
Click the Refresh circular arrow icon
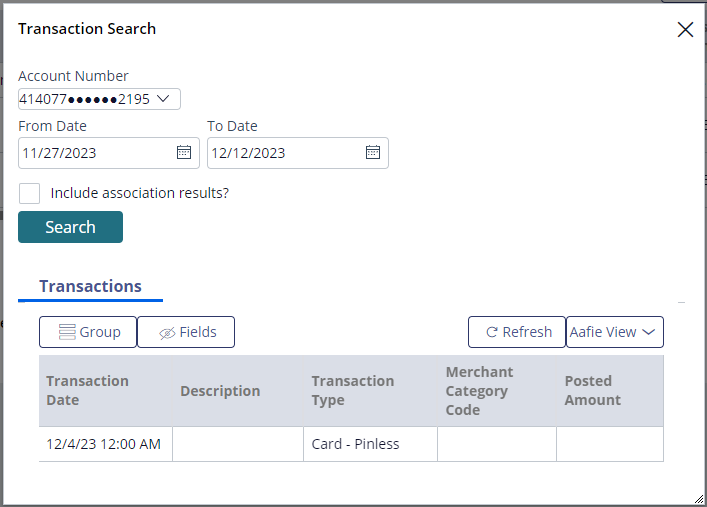pos(491,332)
